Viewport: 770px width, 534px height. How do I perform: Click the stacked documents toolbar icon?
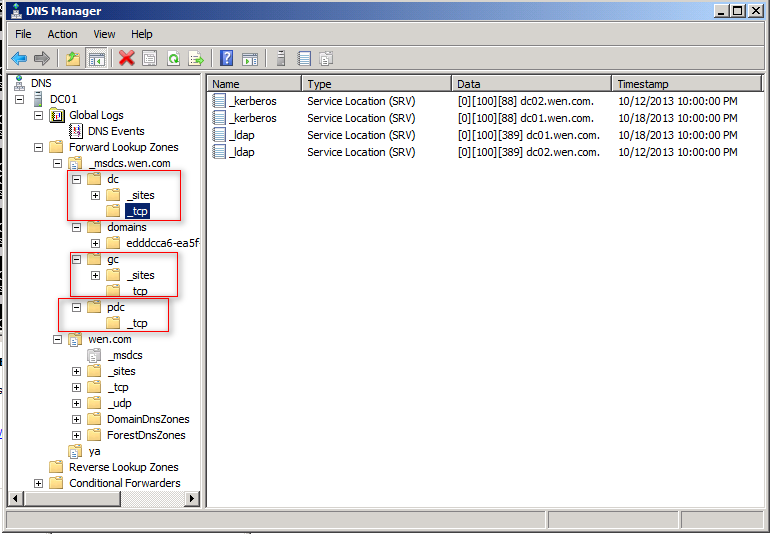(x=326, y=58)
